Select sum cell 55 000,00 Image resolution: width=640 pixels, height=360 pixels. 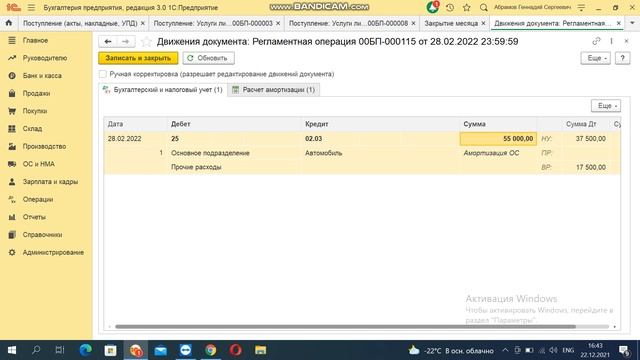[498, 139]
